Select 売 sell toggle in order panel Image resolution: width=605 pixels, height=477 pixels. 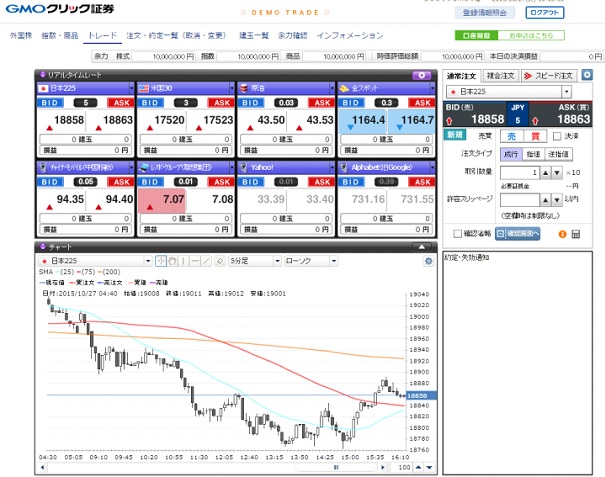(x=511, y=136)
